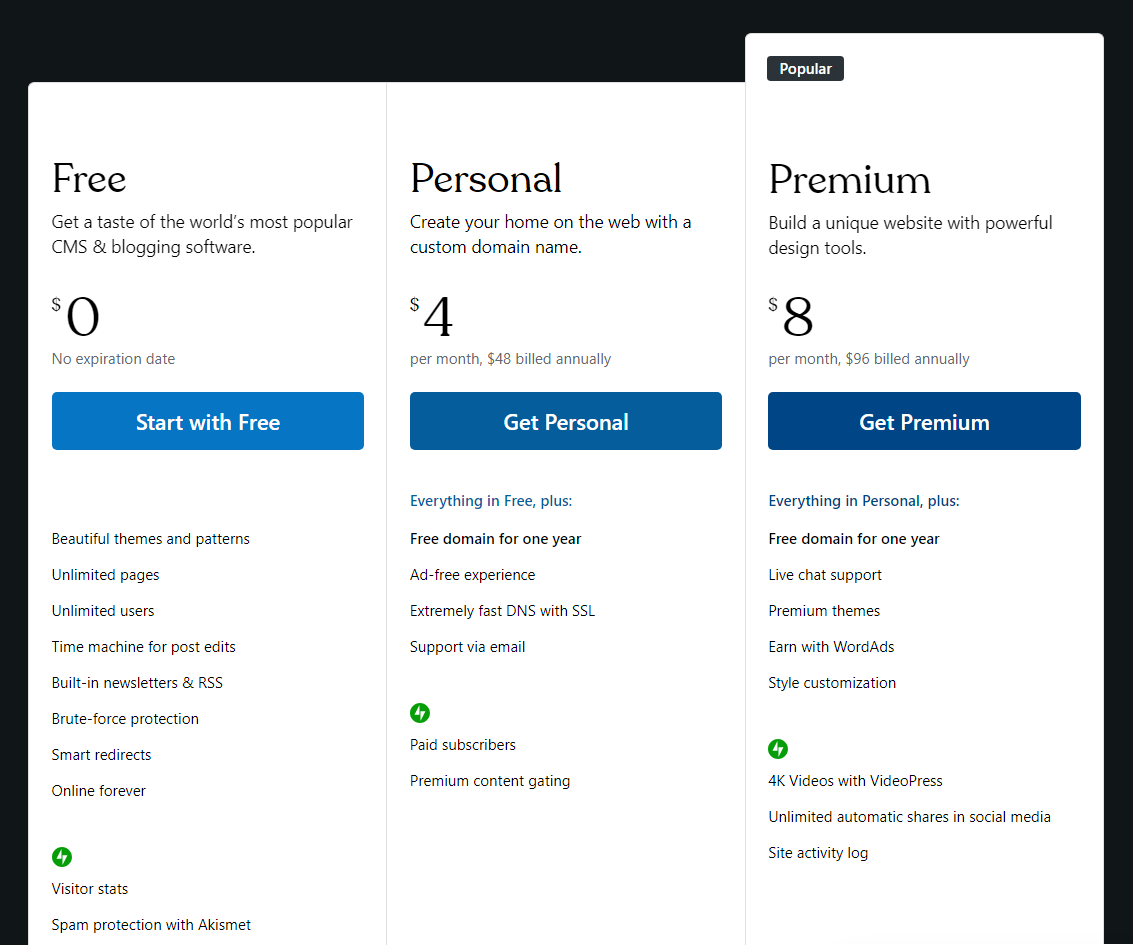
Task: Click 'Time machine for post edits' feature
Action: (144, 647)
